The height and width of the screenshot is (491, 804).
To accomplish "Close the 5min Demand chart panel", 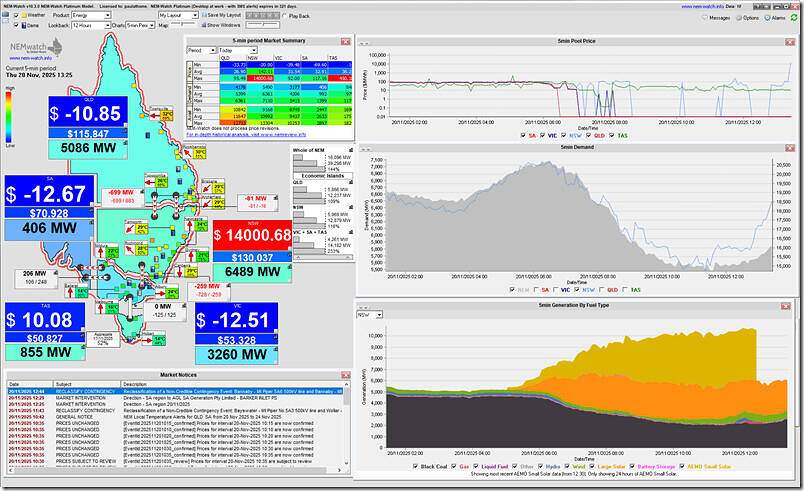I will click(790, 148).
